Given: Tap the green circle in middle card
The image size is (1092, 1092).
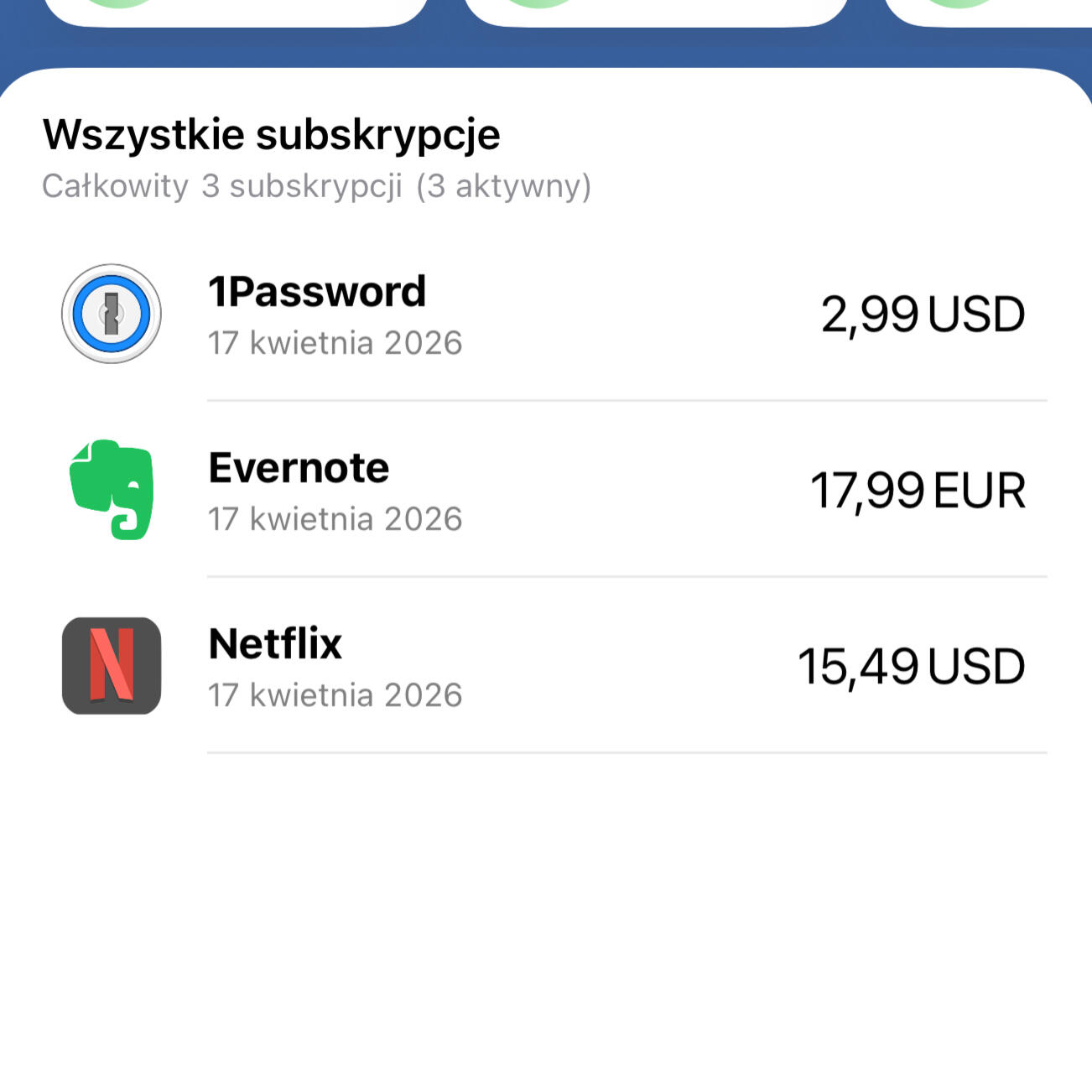Looking at the screenshot, I should tap(540, 3).
